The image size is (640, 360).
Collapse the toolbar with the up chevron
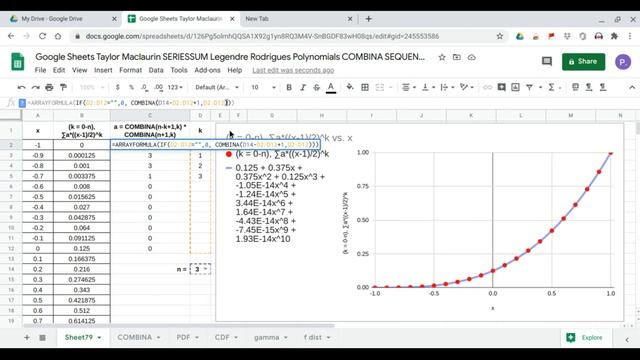[632, 87]
